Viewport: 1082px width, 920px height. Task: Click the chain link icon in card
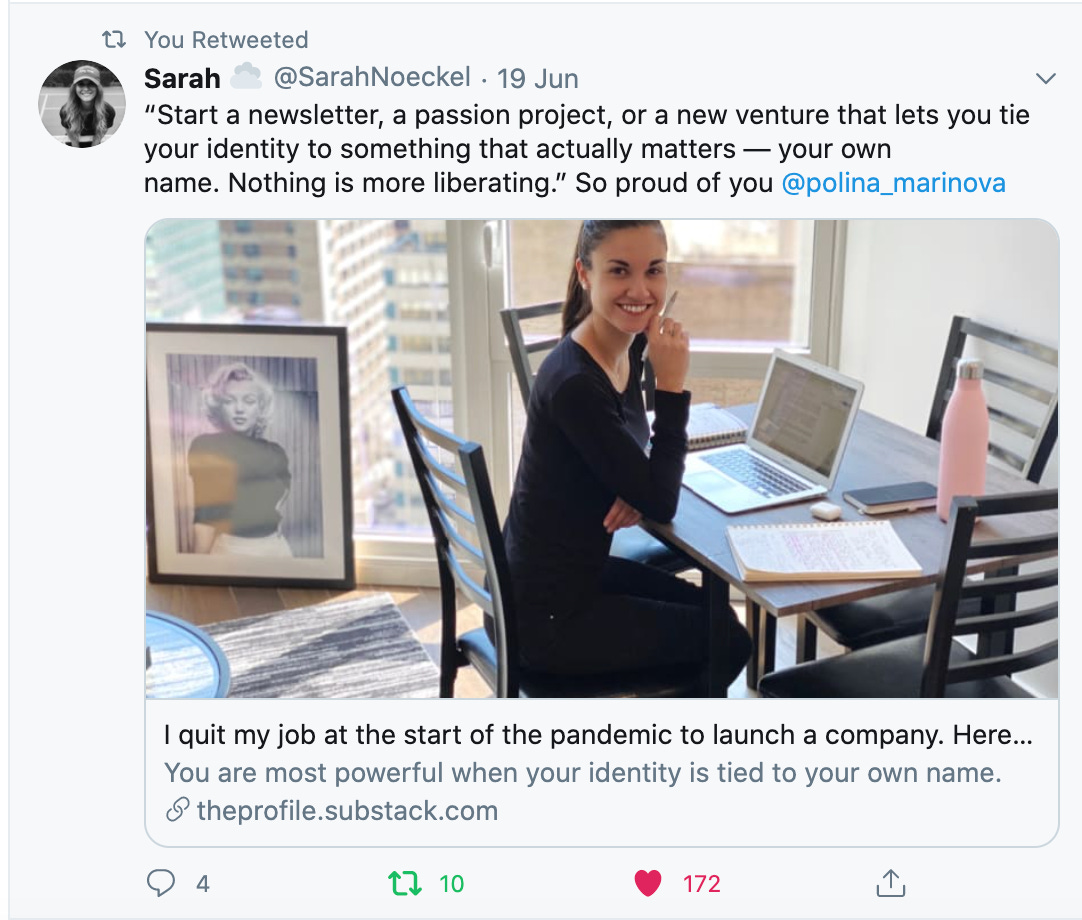[177, 810]
